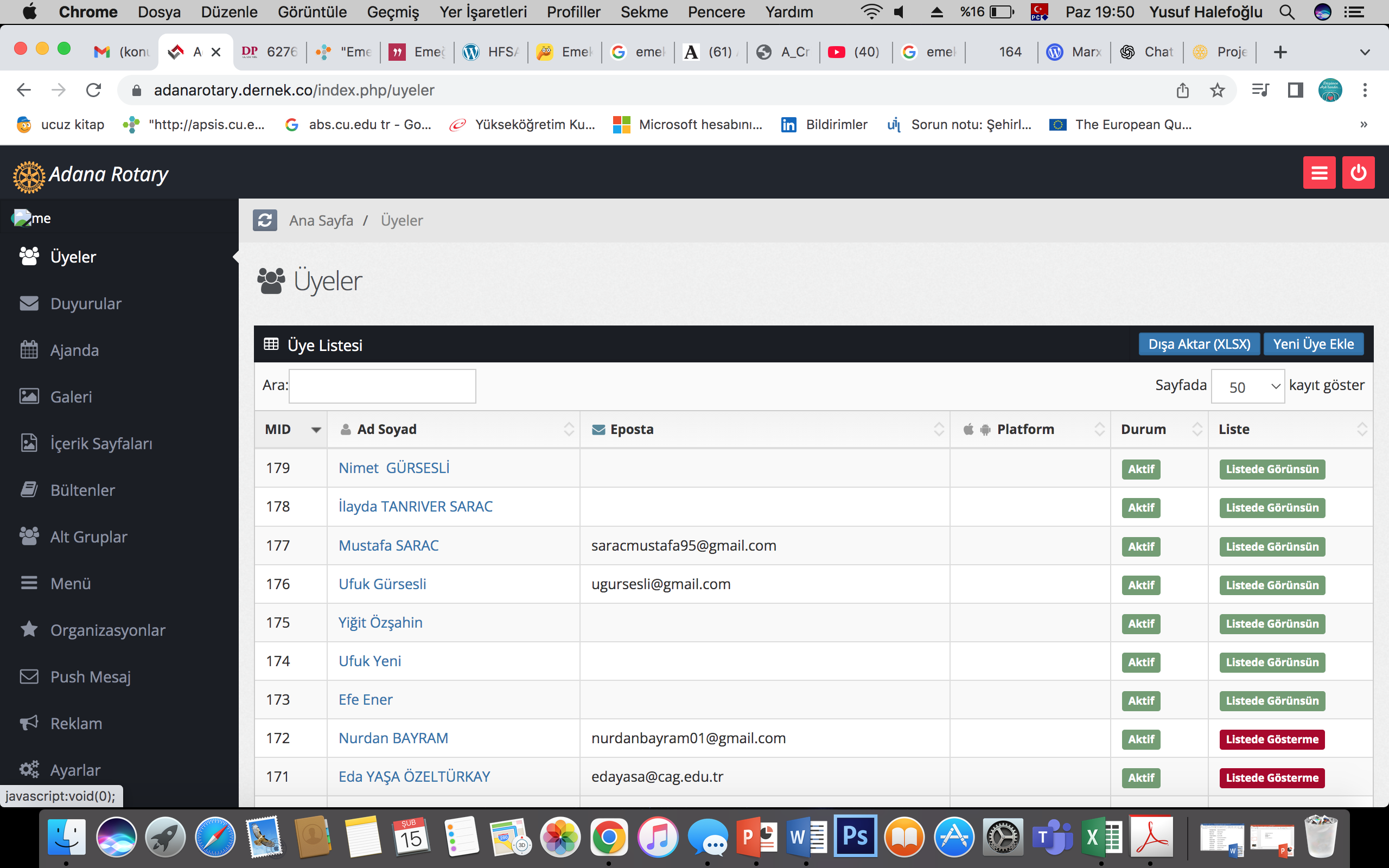Reload the page in Chrome
Viewport: 1389px width, 868px height.
pyautogui.click(x=93, y=90)
